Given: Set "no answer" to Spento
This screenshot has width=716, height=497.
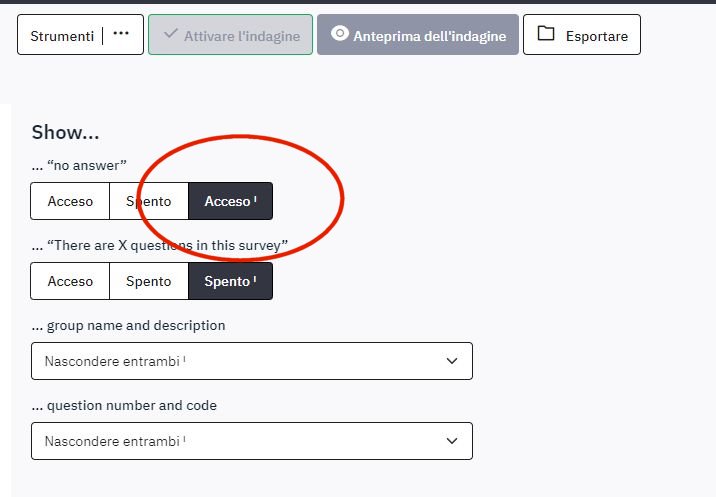Looking at the screenshot, I should pyautogui.click(x=148, y=201).
